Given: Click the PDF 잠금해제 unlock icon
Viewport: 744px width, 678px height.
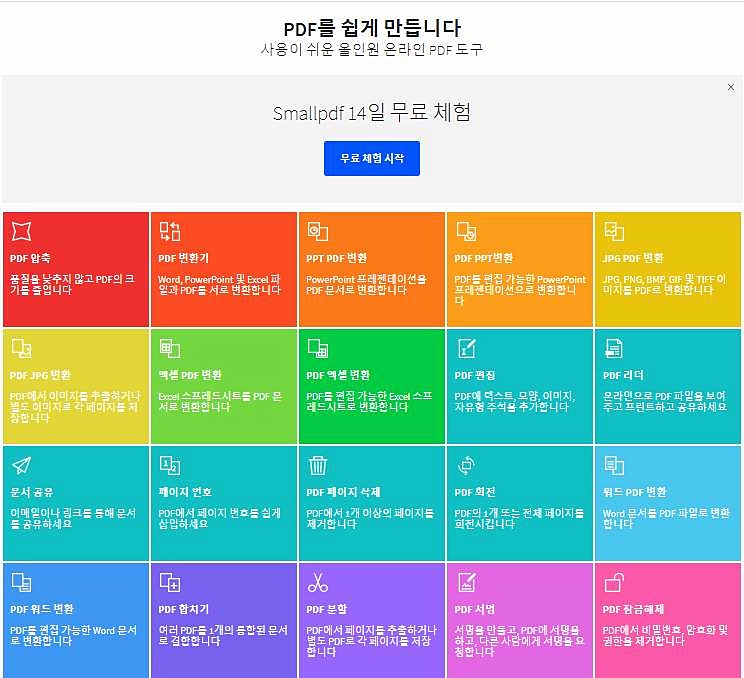Looking at the screenshot, I should tap(614, 582).
